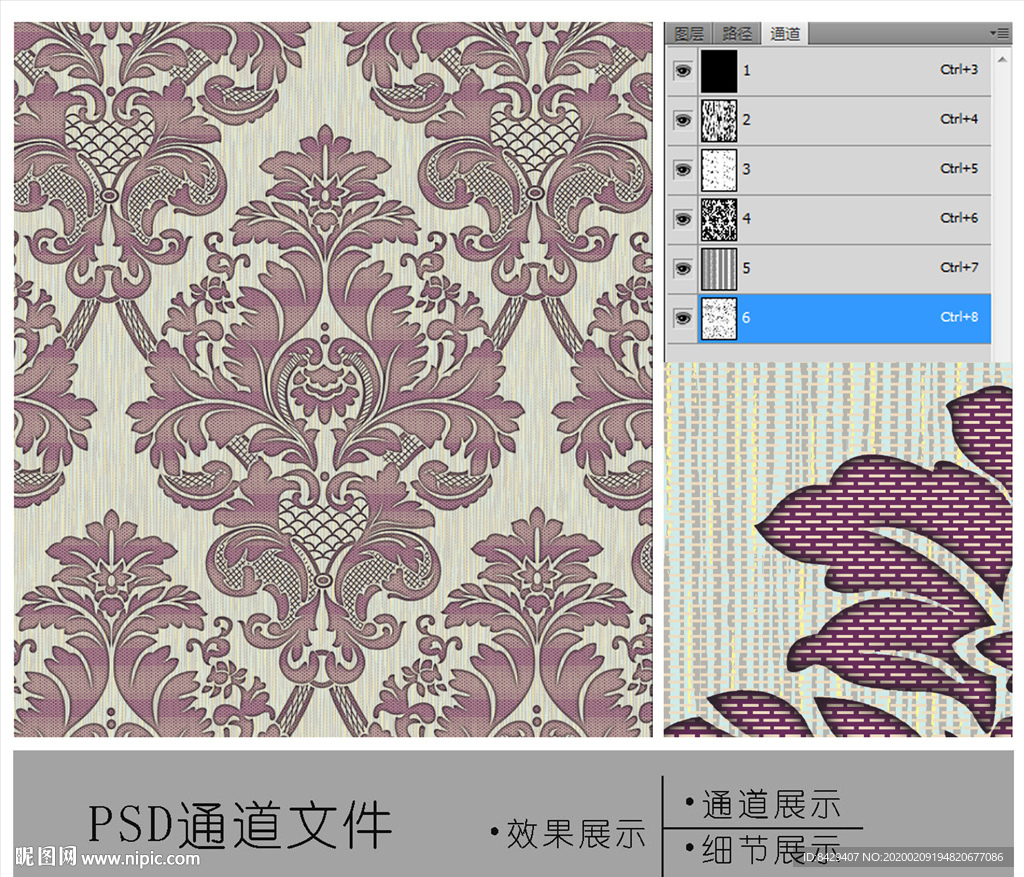Viewport: 1024px width, 877px height.
Task: Open the channels panel options menu
Action: point(999,33)
